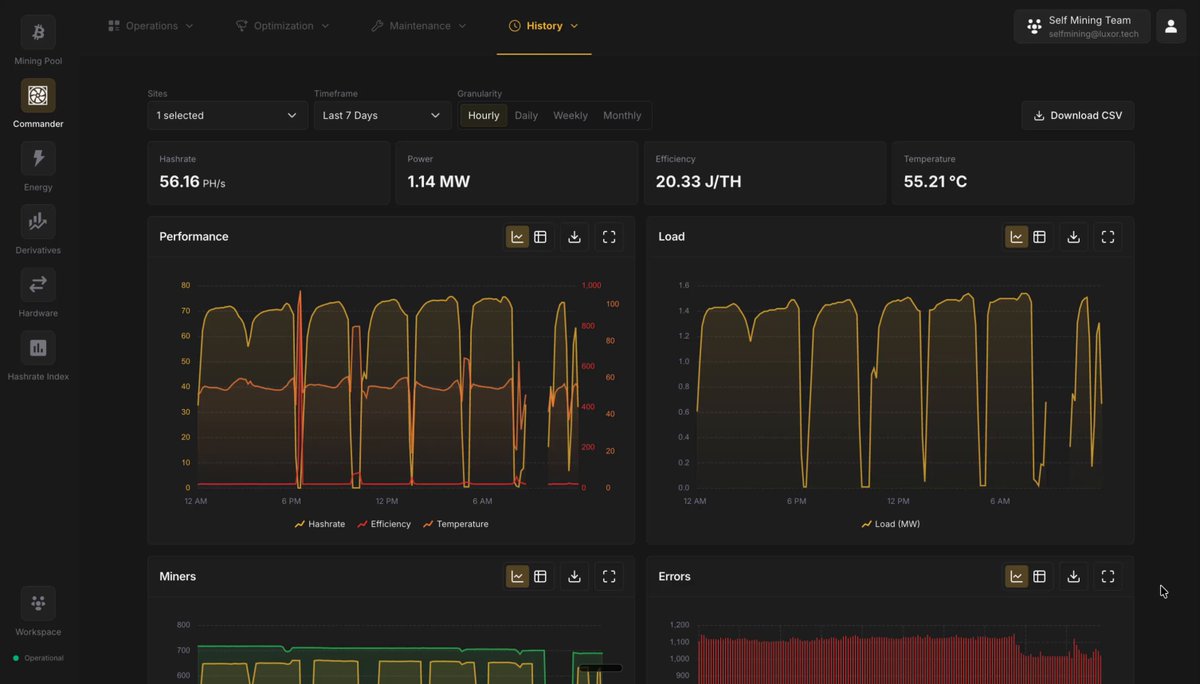Expand Performance chart to fullscreen
1200x684 pixels.
[609, 237]
